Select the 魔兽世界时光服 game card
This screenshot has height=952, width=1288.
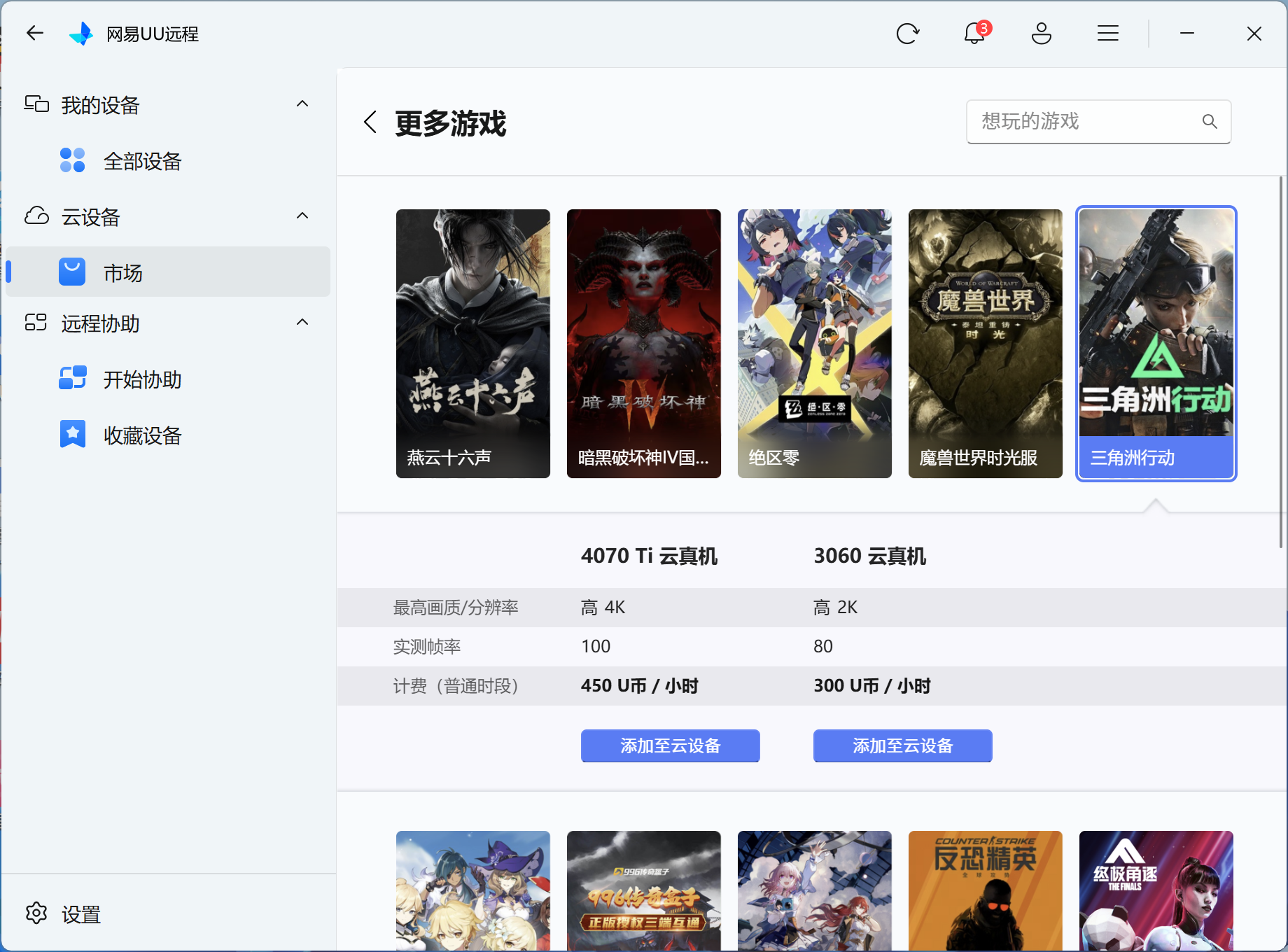[x=986, y=344]
